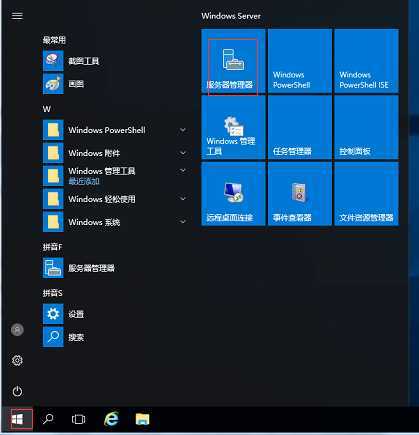Open the Windows 管理工具 folder icon
Image resolution: width=419 pixels, height=435 pixels.
click(x=53, y=176)
